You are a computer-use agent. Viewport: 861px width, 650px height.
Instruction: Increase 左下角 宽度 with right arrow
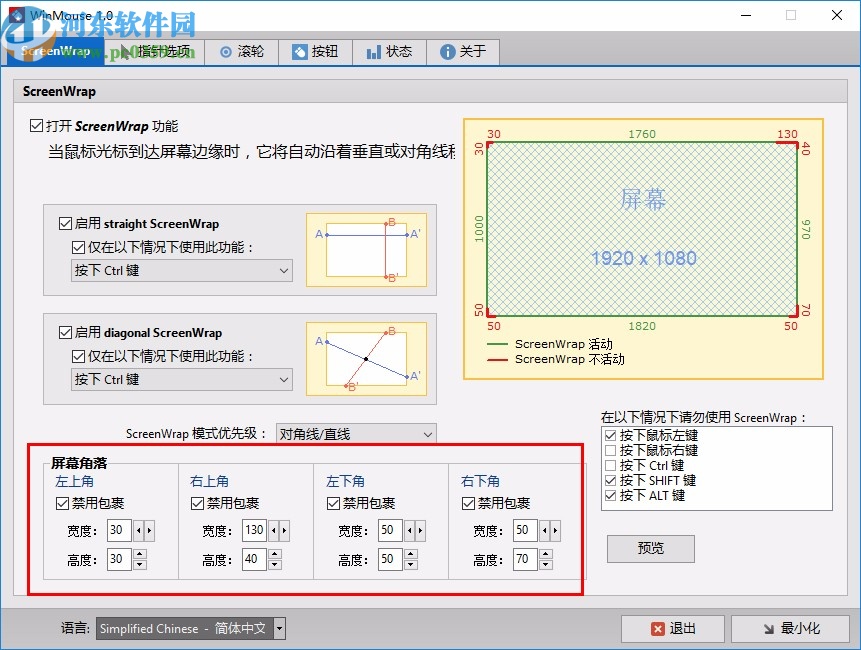pyautogui.click(x=420, y=530)
